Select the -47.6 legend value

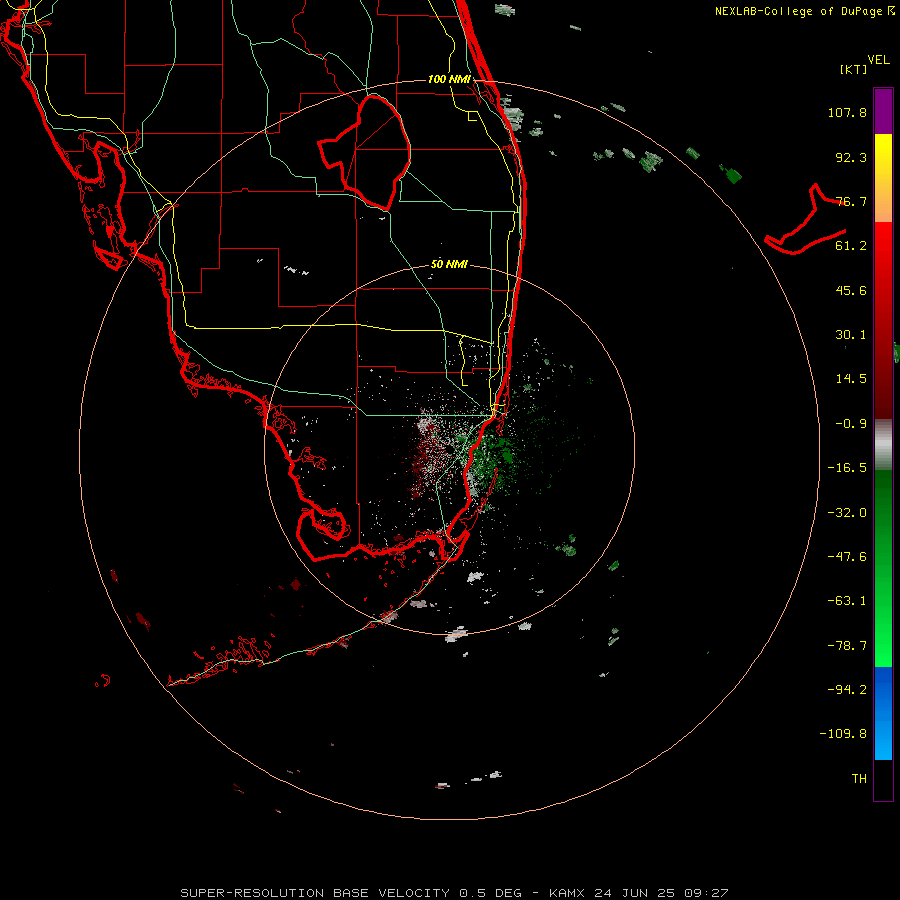pyautogui.click(x=847, y=557)
